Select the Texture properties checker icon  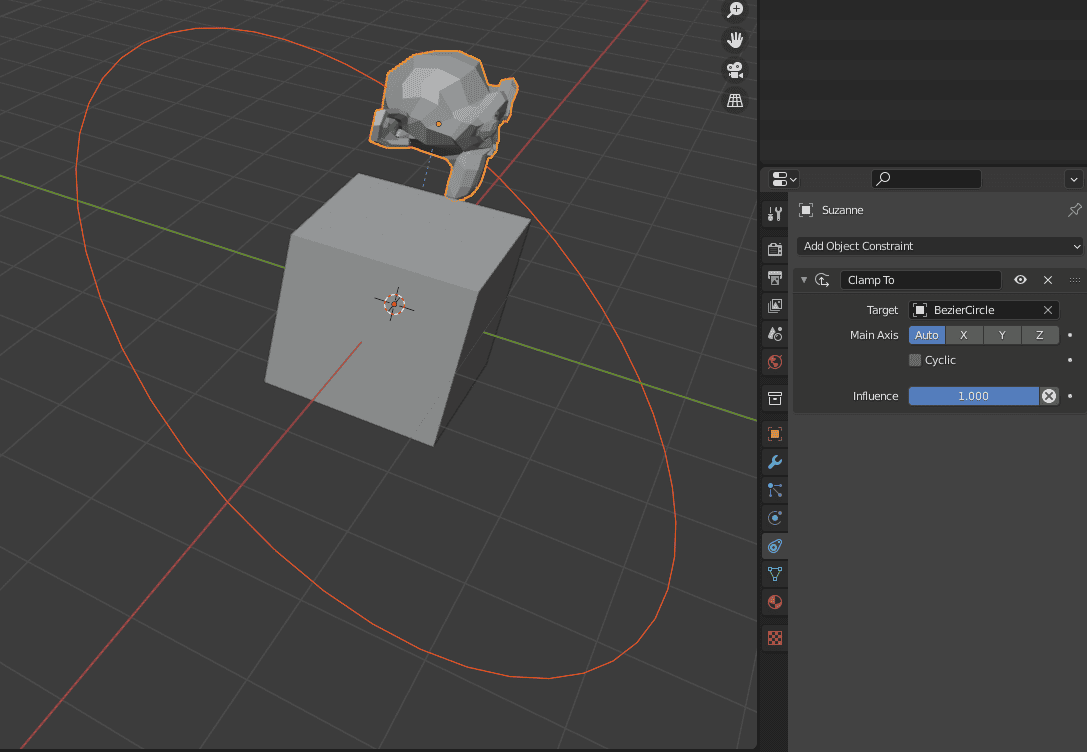click(774, 638)
